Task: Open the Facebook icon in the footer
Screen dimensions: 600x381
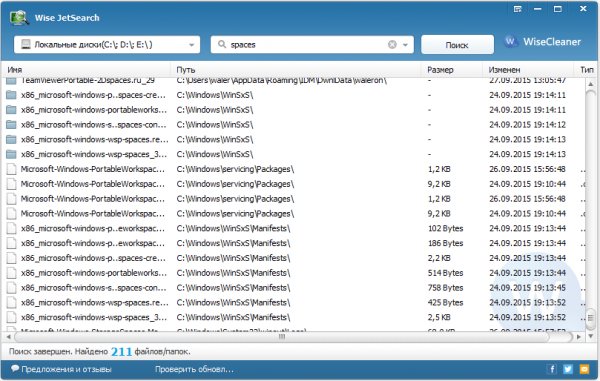Action: (x=552, y=369)
